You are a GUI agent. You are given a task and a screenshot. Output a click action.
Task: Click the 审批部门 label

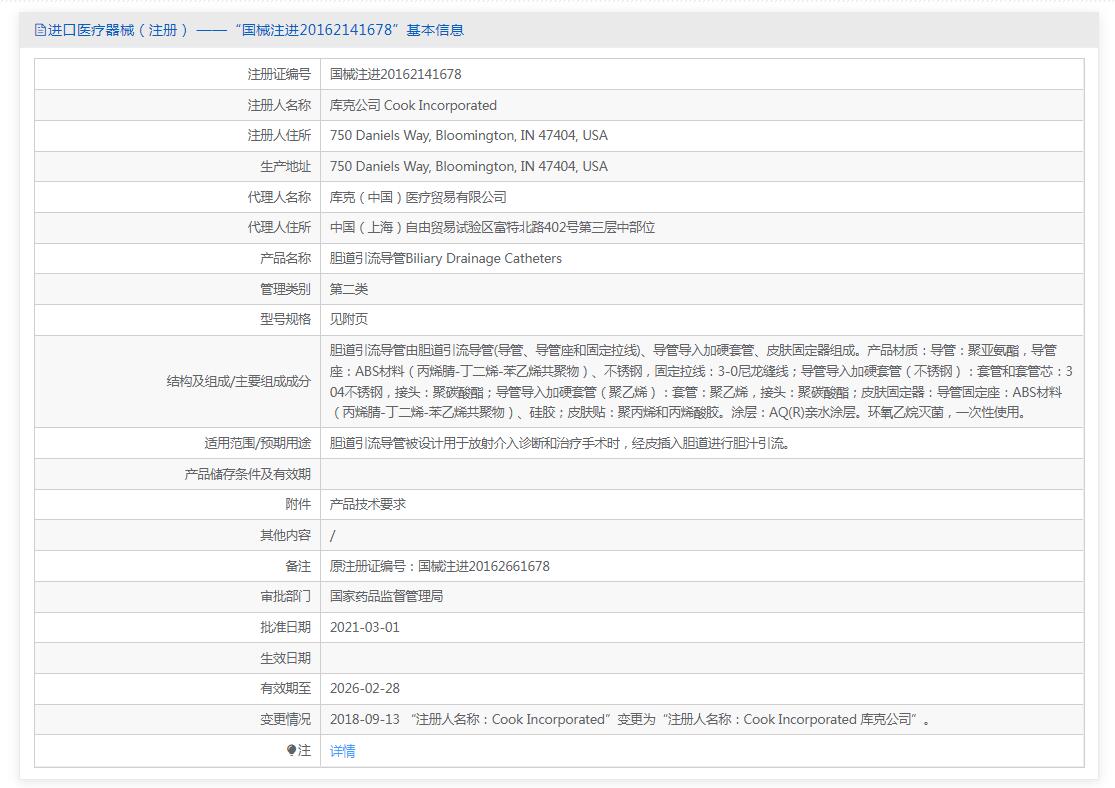(x=285, y=596)
